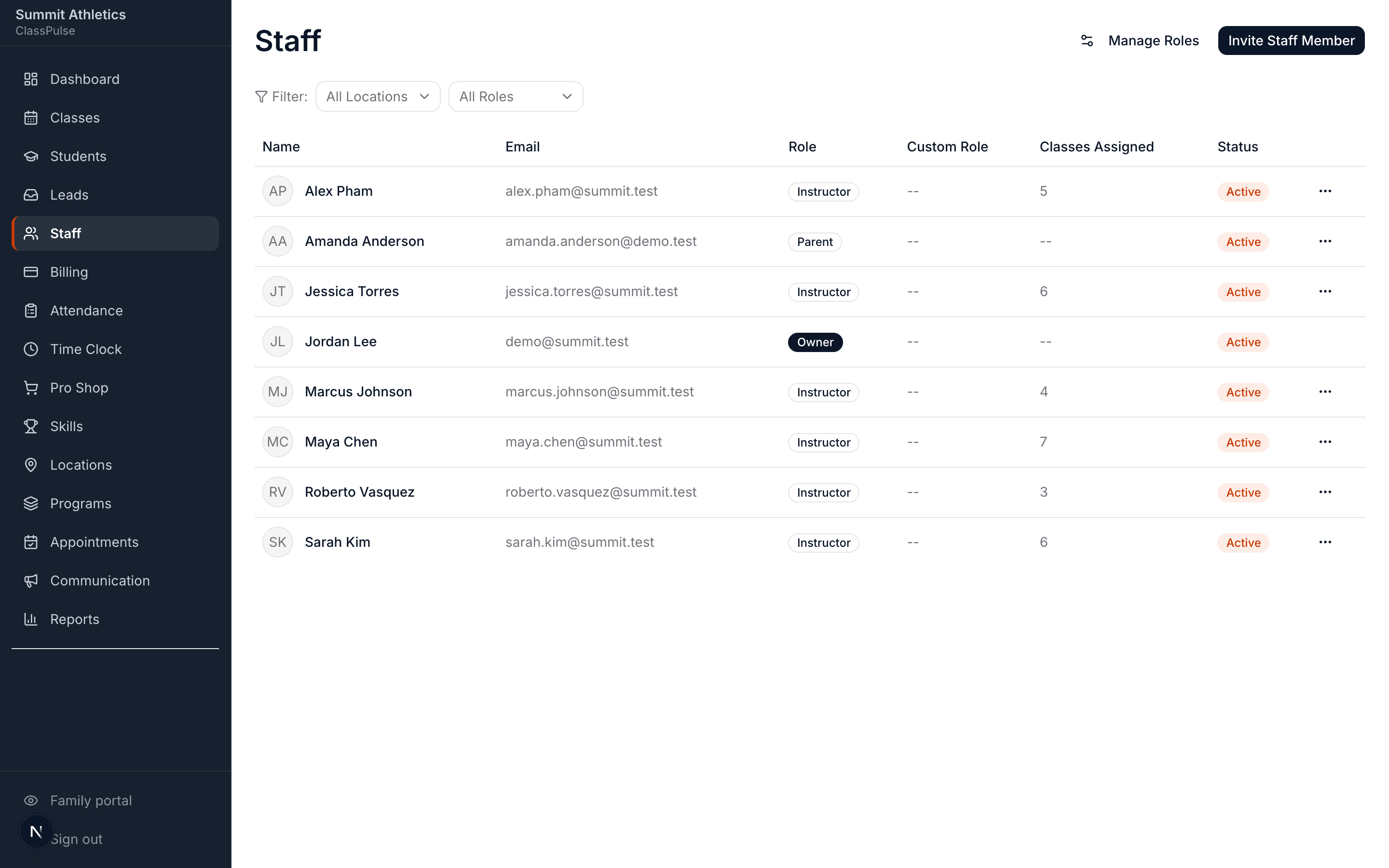Open actions menu for Amanda Anderson
This screenshot has height=868, width=1389.
pyautogui.click(x=1325, y=241)
